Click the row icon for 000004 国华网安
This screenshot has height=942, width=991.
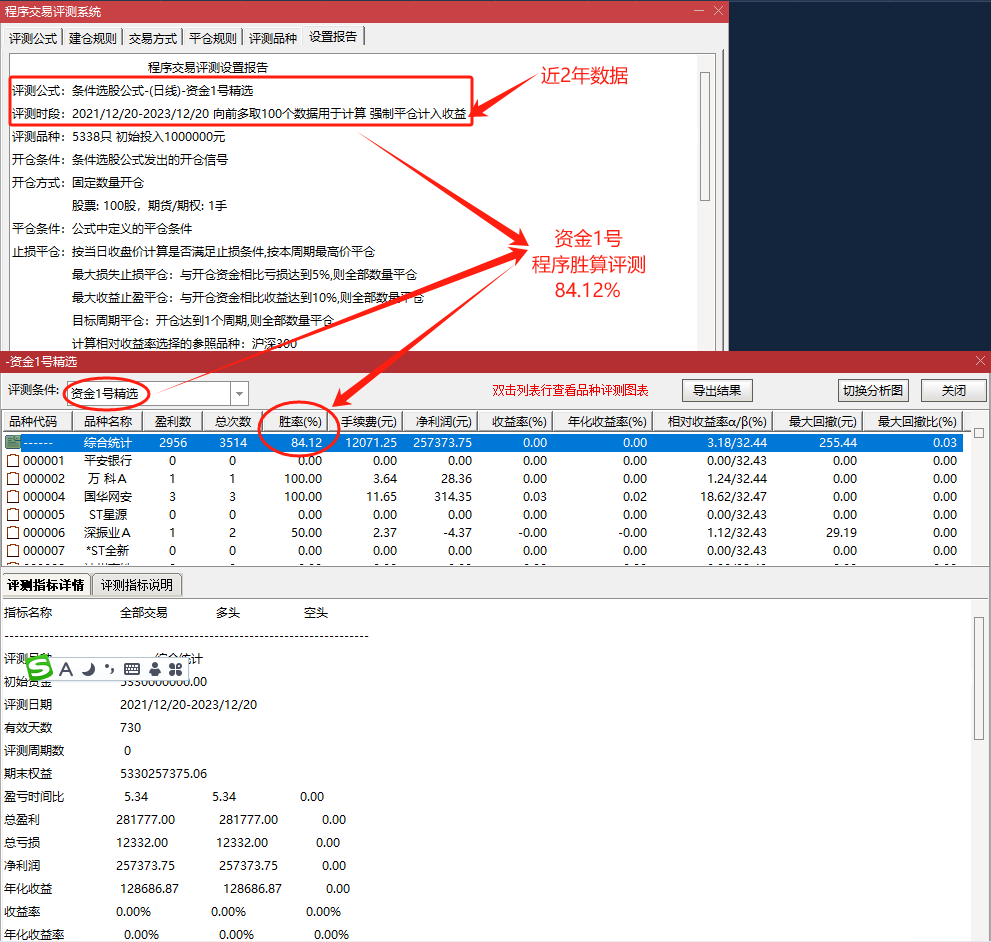click(13, 496)
